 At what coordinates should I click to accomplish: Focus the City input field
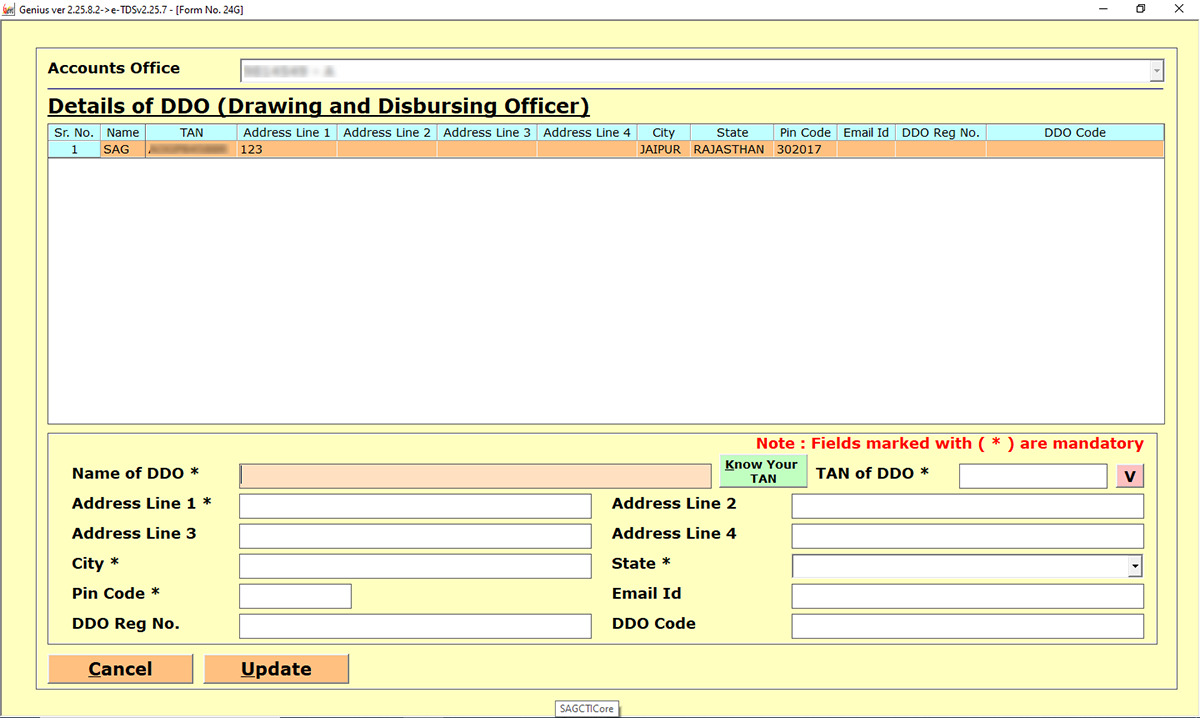pyautogui.click(x=415, y=566)
